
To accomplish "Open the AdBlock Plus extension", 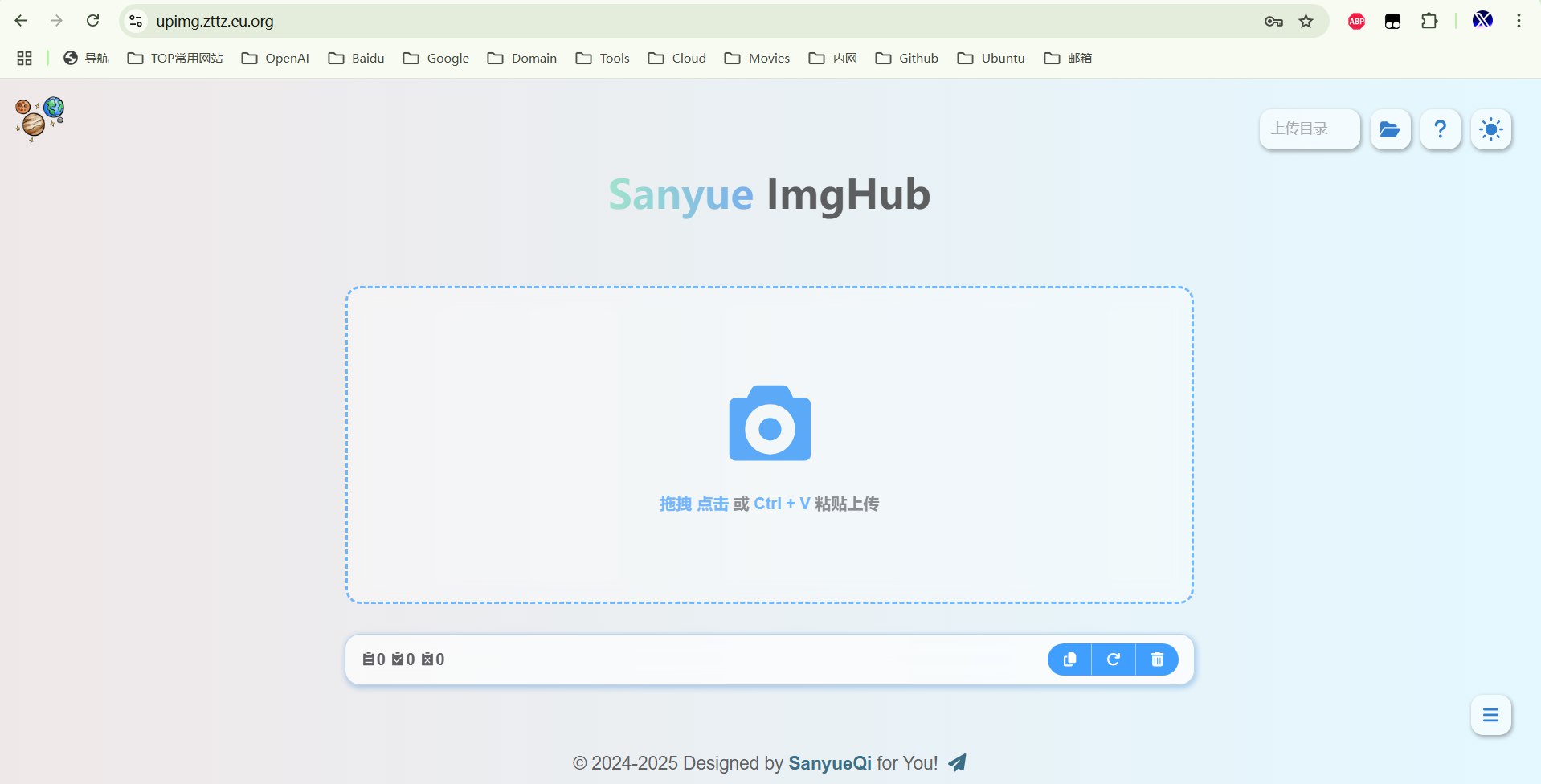I will pos(1356,21).
